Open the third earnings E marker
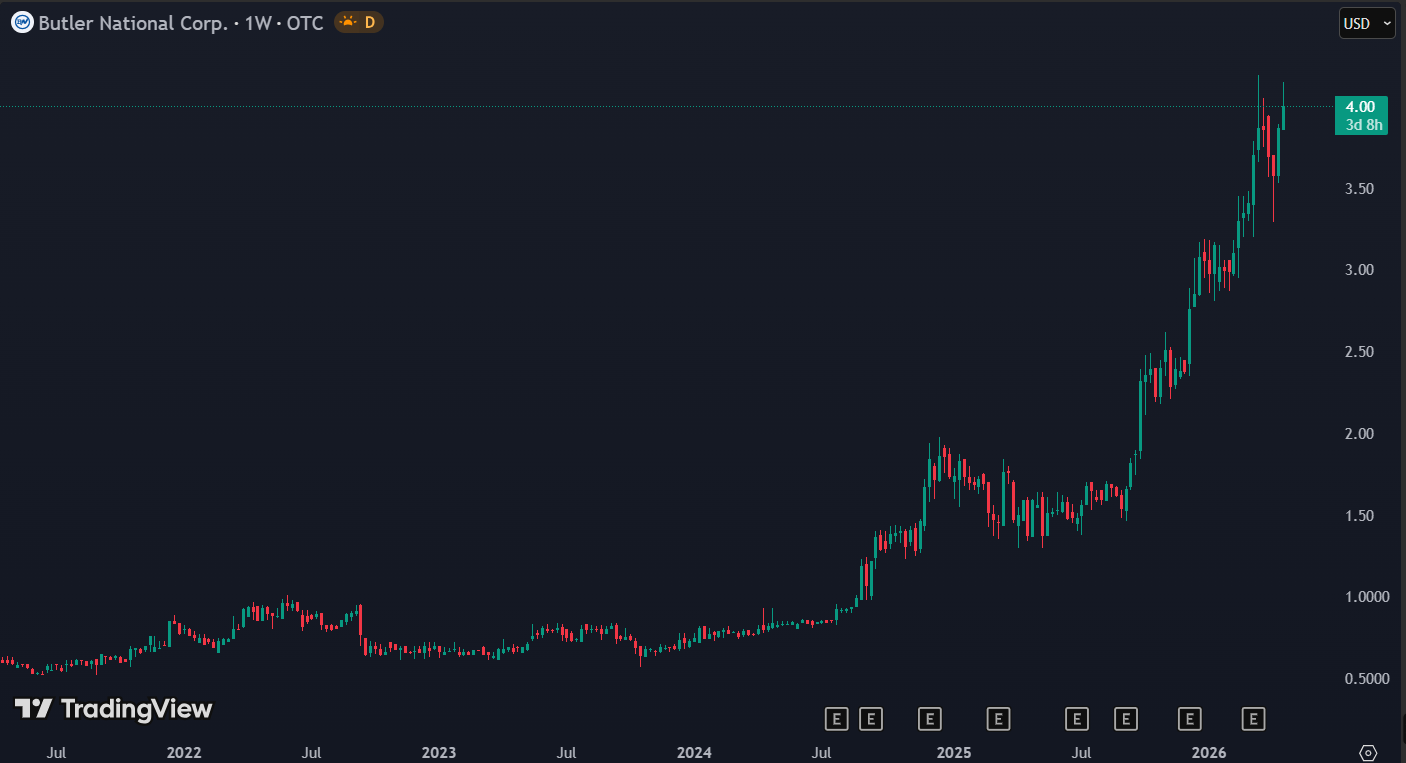The image size is (1406, 763). 930,718
